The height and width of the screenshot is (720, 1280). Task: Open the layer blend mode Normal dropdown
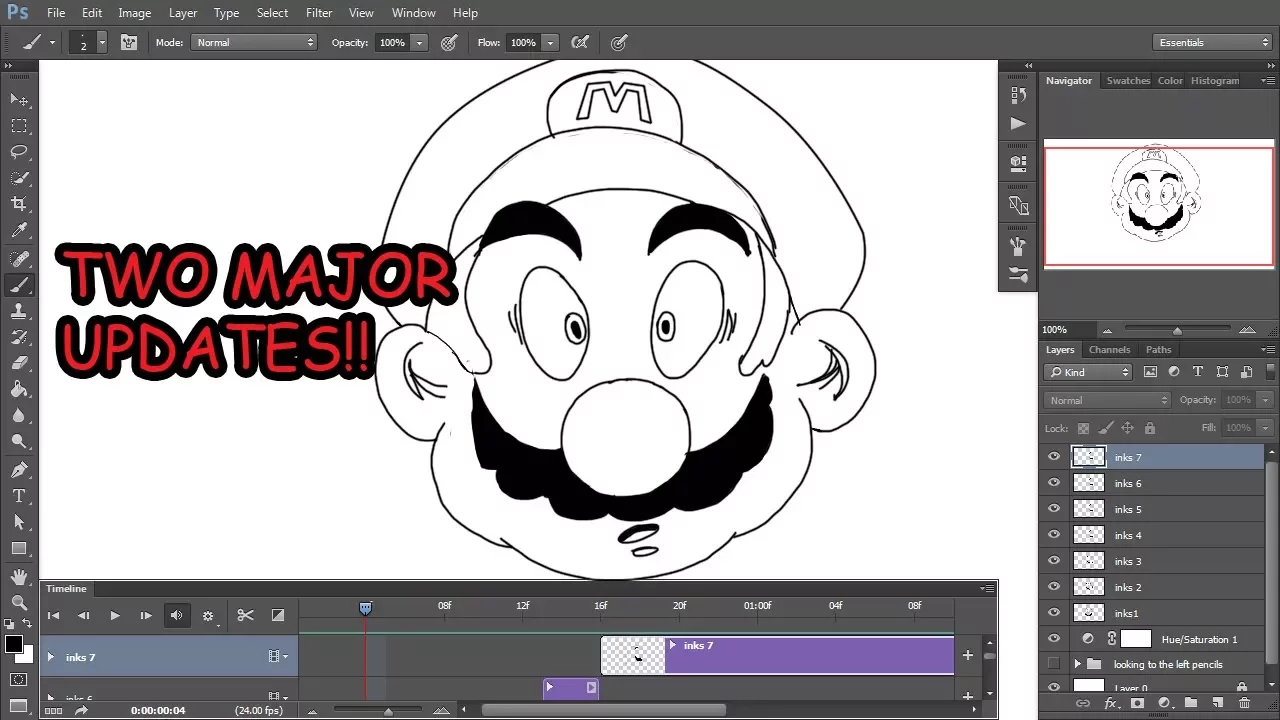1107,400
